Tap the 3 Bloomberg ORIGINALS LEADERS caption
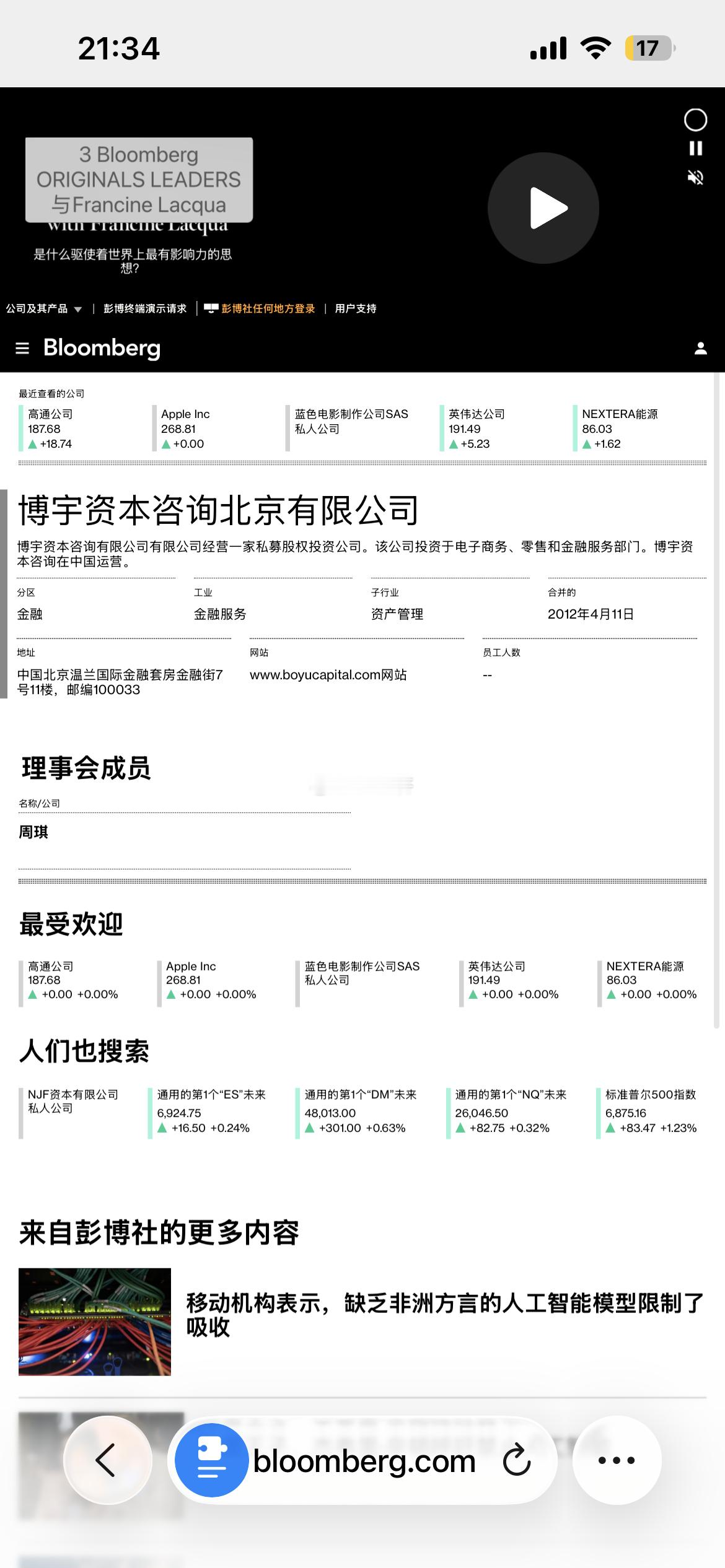The width and height of the screenshot is (725, 1568). 139,180
